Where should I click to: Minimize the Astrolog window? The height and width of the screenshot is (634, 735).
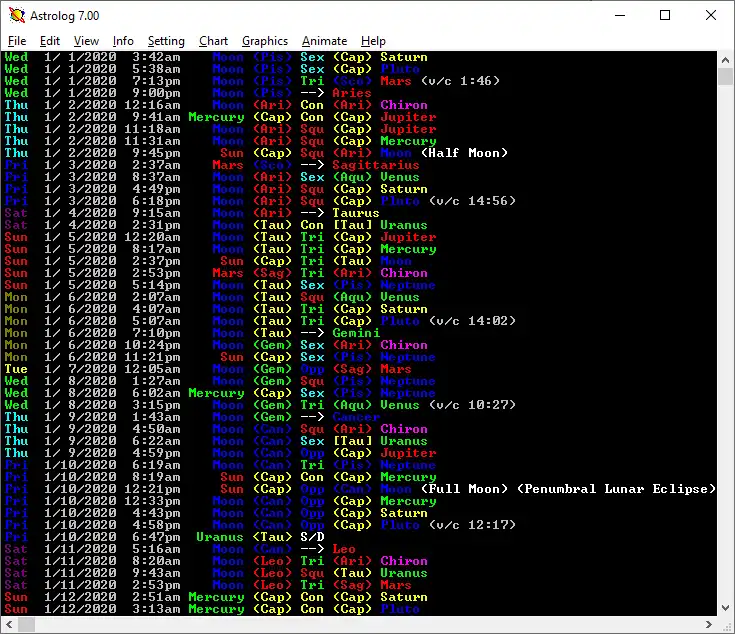coord(620,15)
